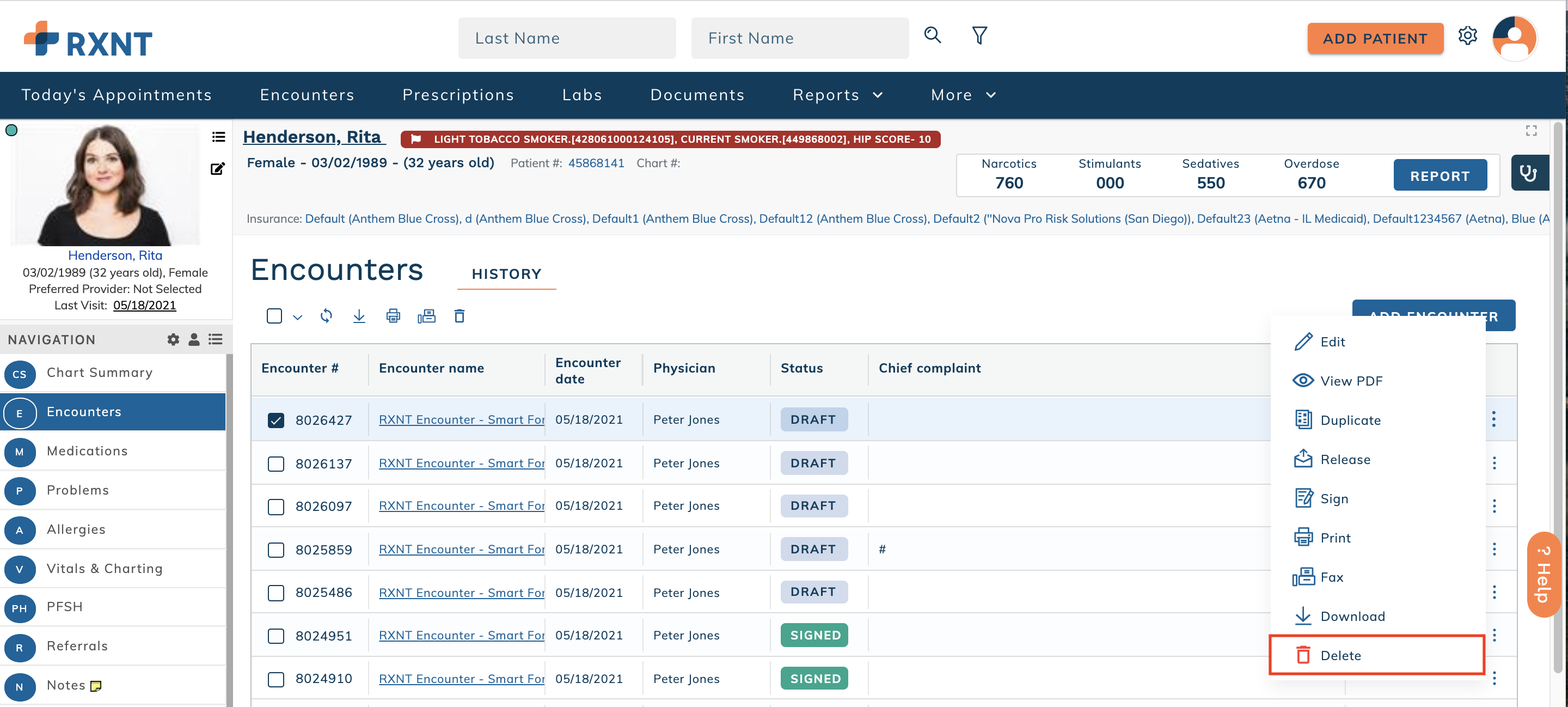
Task: Open navigation settings gear icon
Action: click(x=174, y=339)
